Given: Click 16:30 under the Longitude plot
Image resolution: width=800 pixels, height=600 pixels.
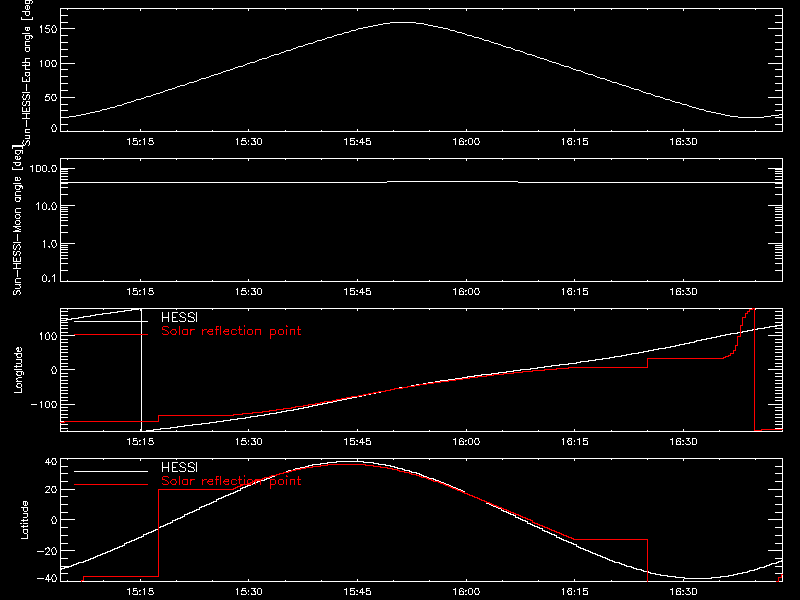Looking at the screenshot, I should click(x=683, y=441).
